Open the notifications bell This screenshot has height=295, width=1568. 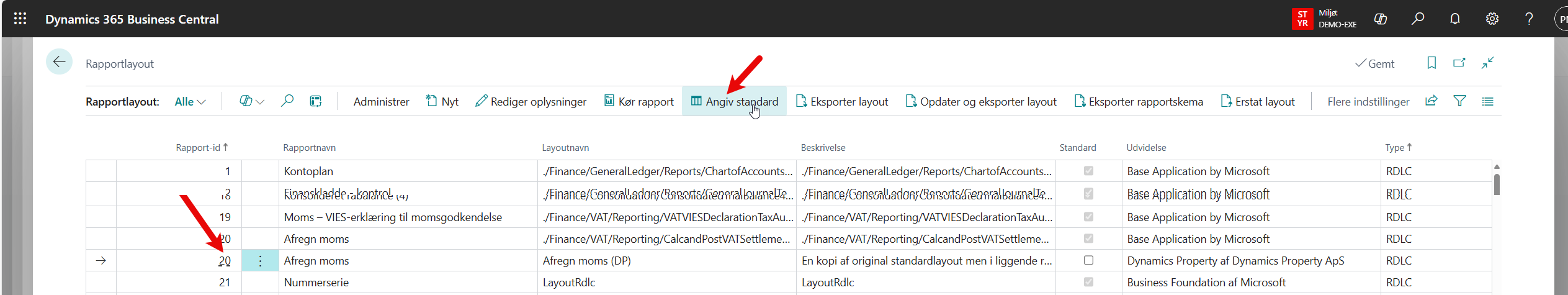1455,19
